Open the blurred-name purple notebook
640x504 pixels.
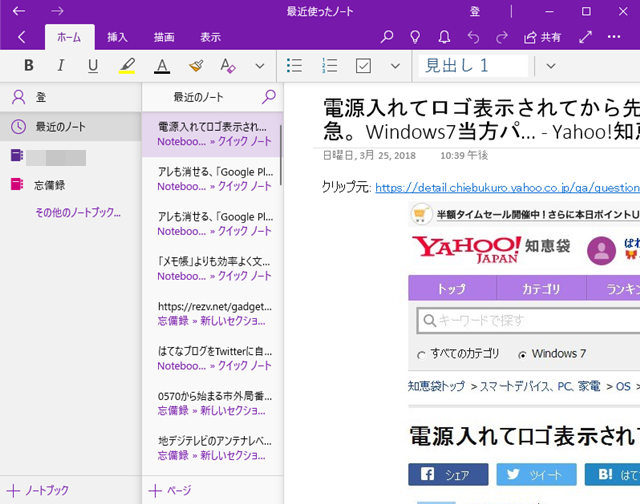click(49, 157)
